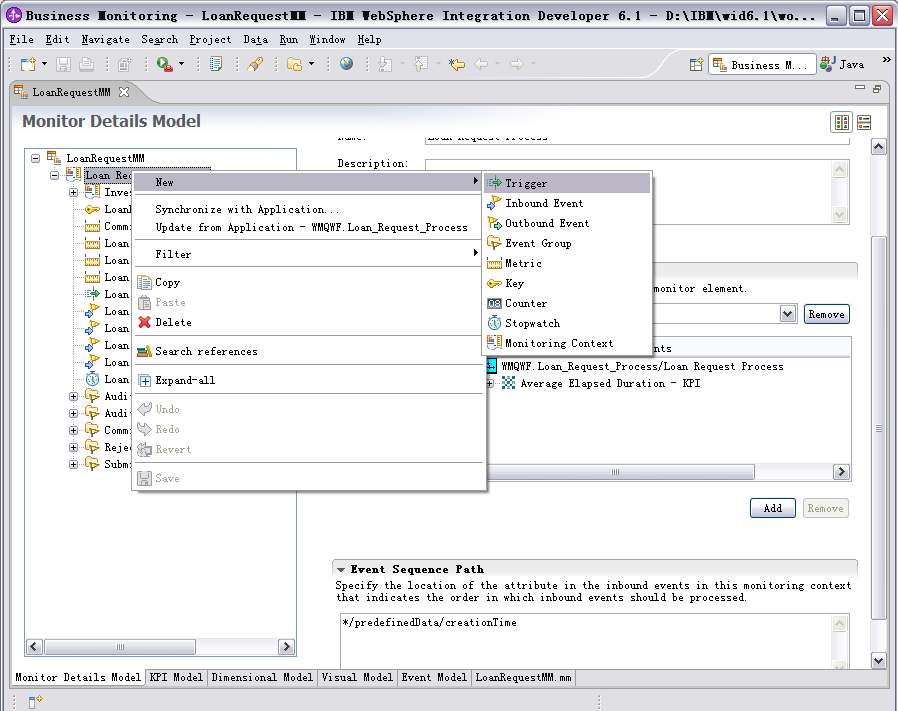Minimize the editor pane

(860, 88)
